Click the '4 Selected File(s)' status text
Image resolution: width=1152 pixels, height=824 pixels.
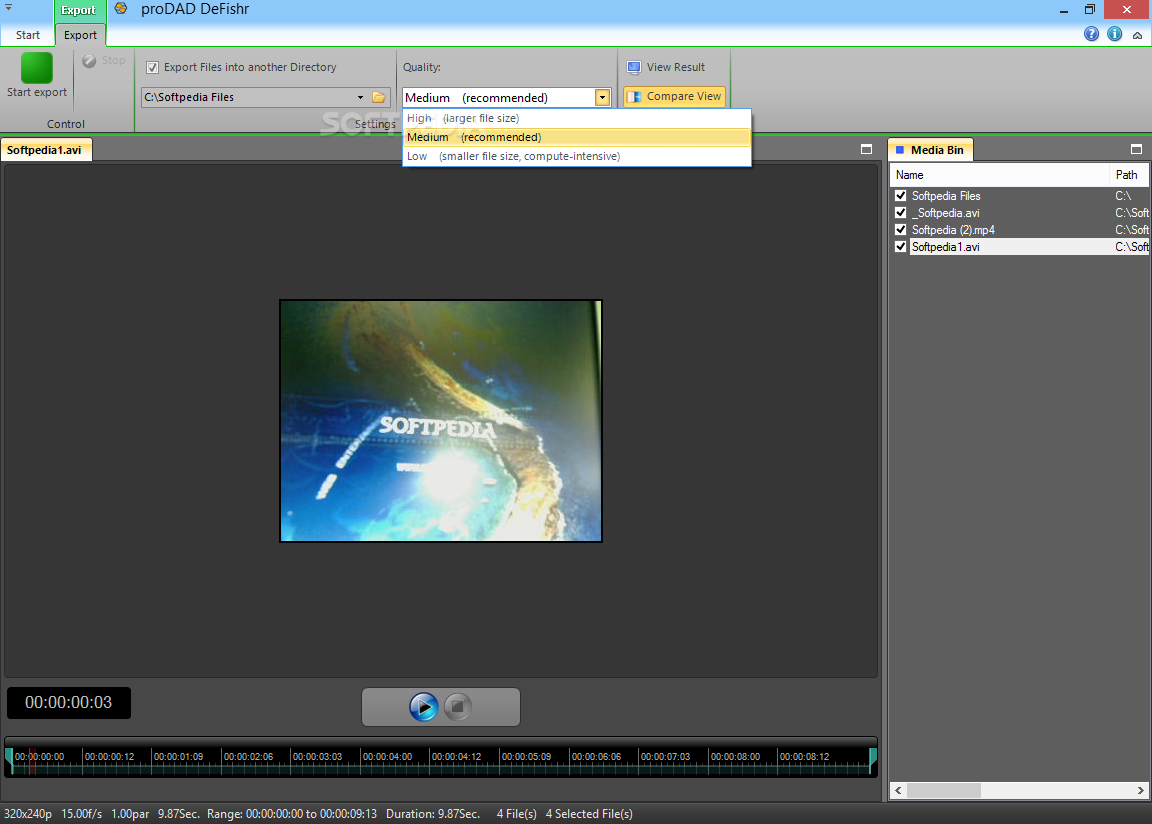pyautogui.click(x=589, y=814)
